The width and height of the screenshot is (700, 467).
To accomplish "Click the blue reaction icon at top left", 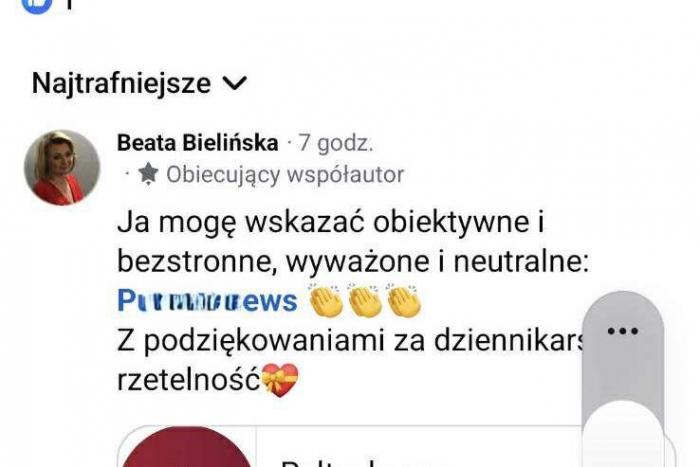I will [x=37, y=5].
